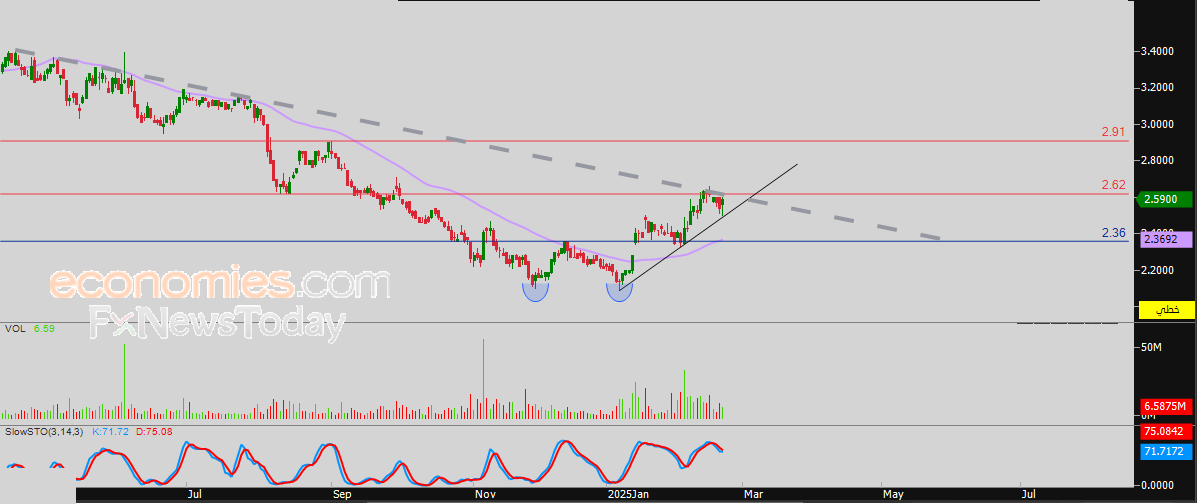Click the blue 71.7172 stochastic K value tag
1197x504 pixels.
(x=1167, y=452)
